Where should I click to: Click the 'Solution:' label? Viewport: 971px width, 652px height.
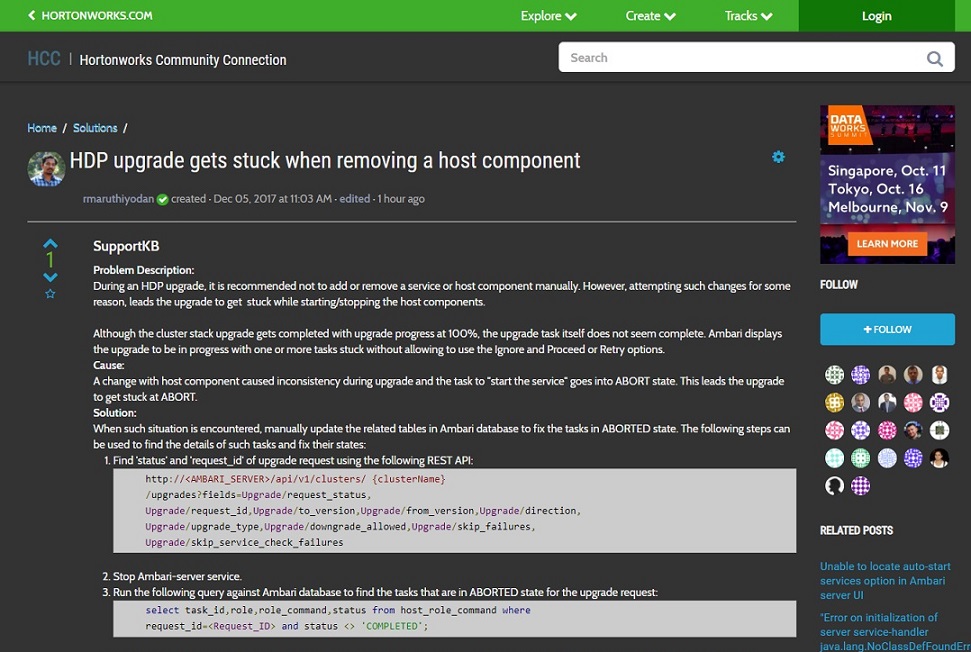point(115,412)
